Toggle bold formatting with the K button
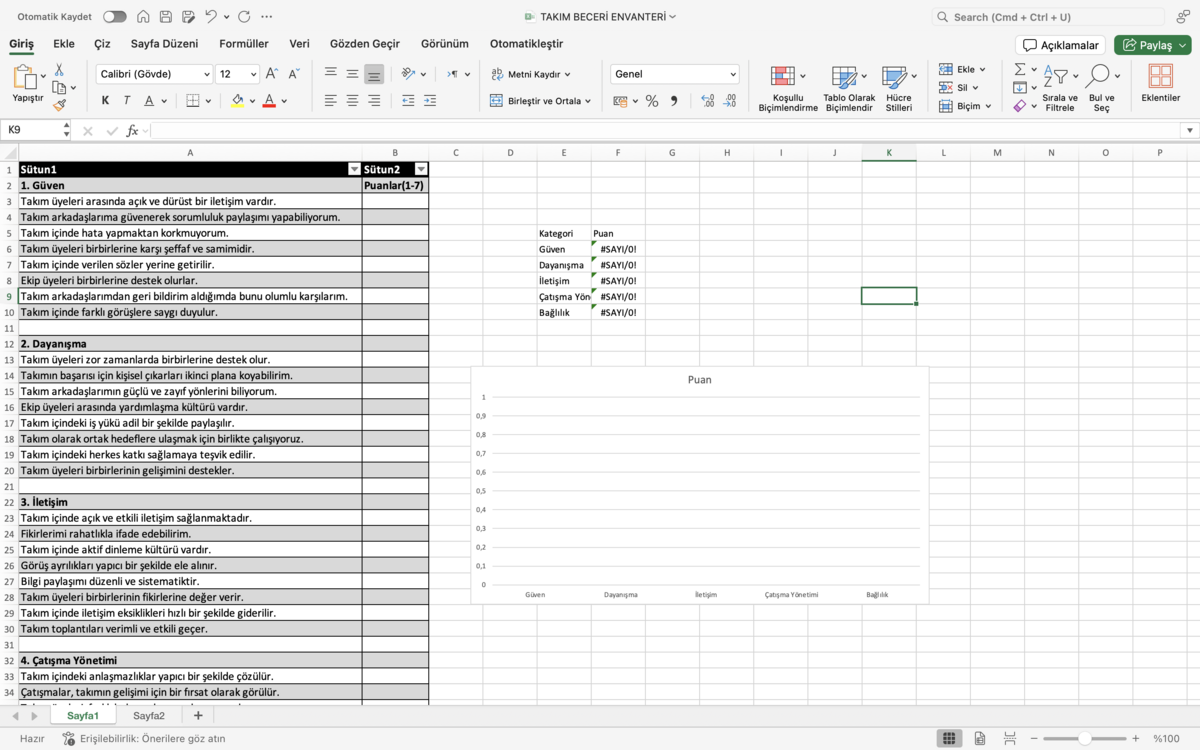Image resolution: width=1200 pixels, height=750 pixels. click(x=105, y=101)
